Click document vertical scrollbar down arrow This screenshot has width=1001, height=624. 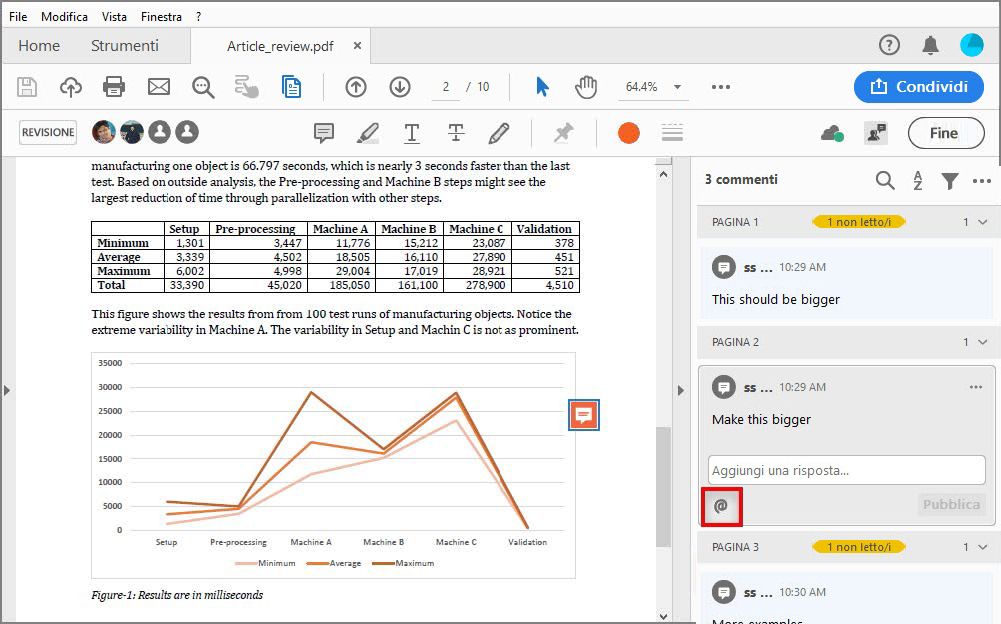[664, 616]
